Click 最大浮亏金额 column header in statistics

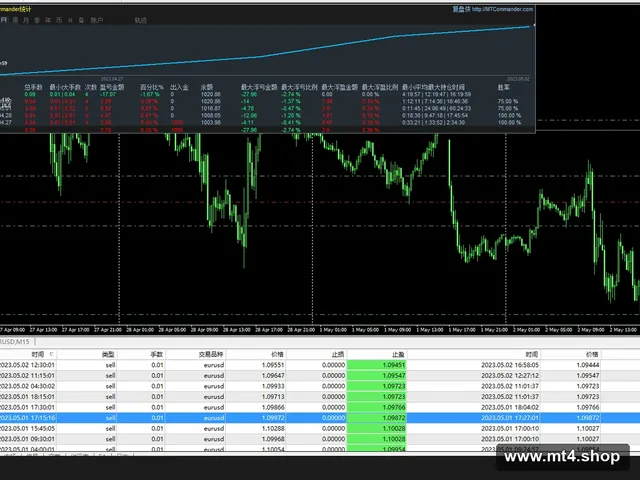tap(259, 87)
